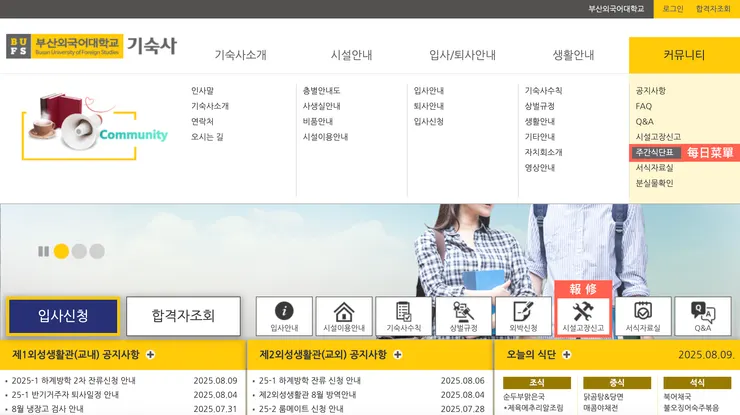Select 입사신청 submenu item under 입사/퇴사안내
740x415 pixels.
pos(429,121)
